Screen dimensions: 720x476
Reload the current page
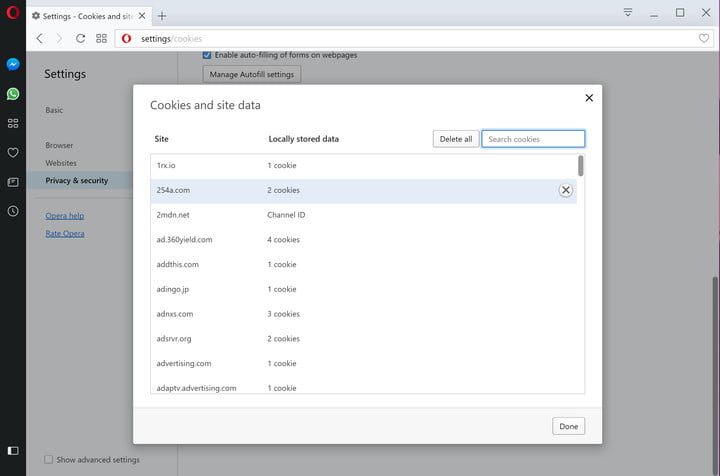[80, 38]
